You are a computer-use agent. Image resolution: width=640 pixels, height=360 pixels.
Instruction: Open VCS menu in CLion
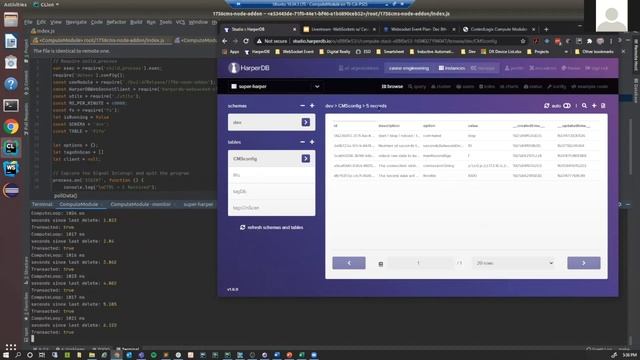[x=180, y=22]
